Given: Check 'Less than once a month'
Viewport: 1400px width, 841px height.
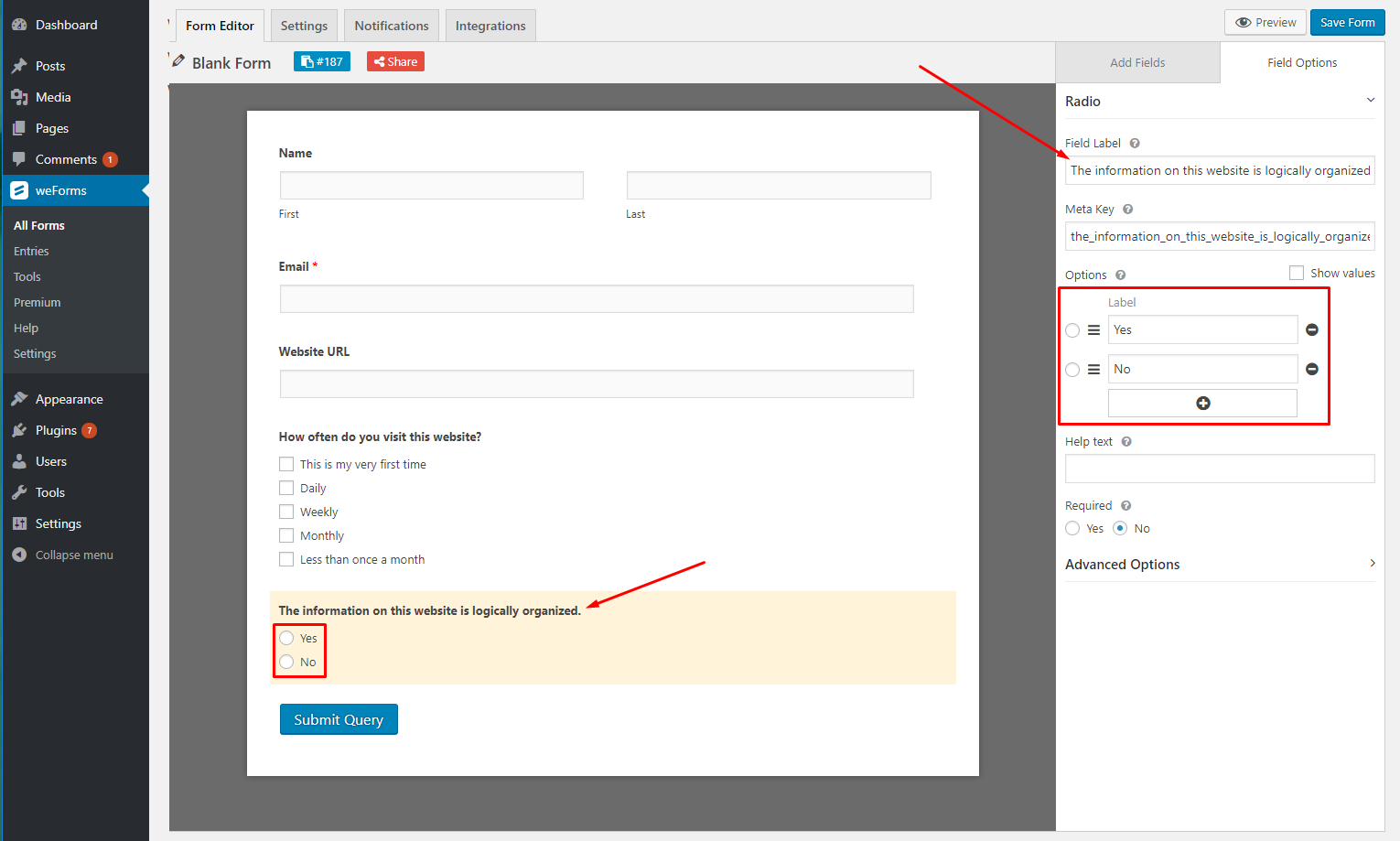Looking at the screenshot, I should click(x=286, y=559).
